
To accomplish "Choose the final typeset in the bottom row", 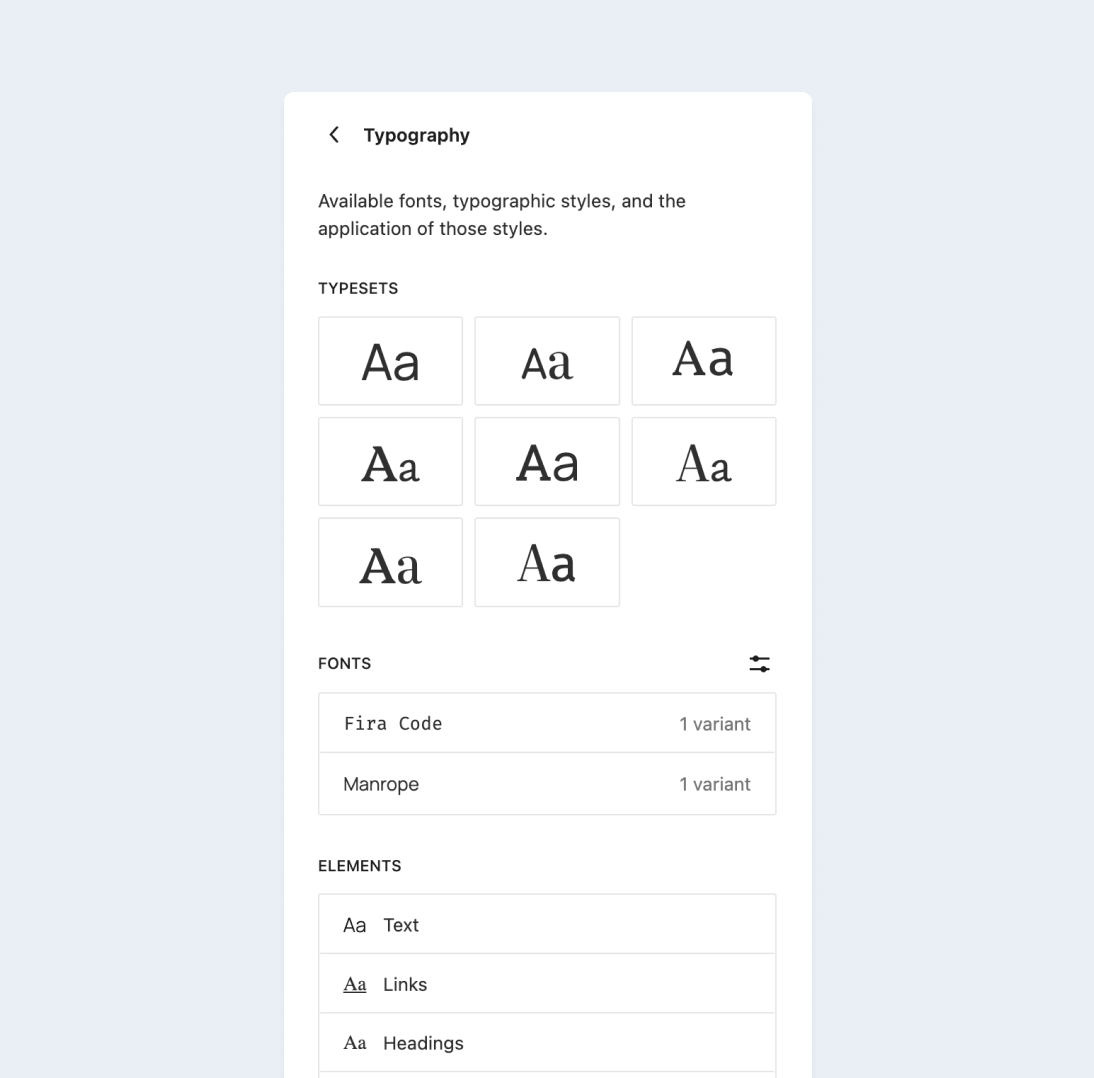I will click(x=547, y=562).
